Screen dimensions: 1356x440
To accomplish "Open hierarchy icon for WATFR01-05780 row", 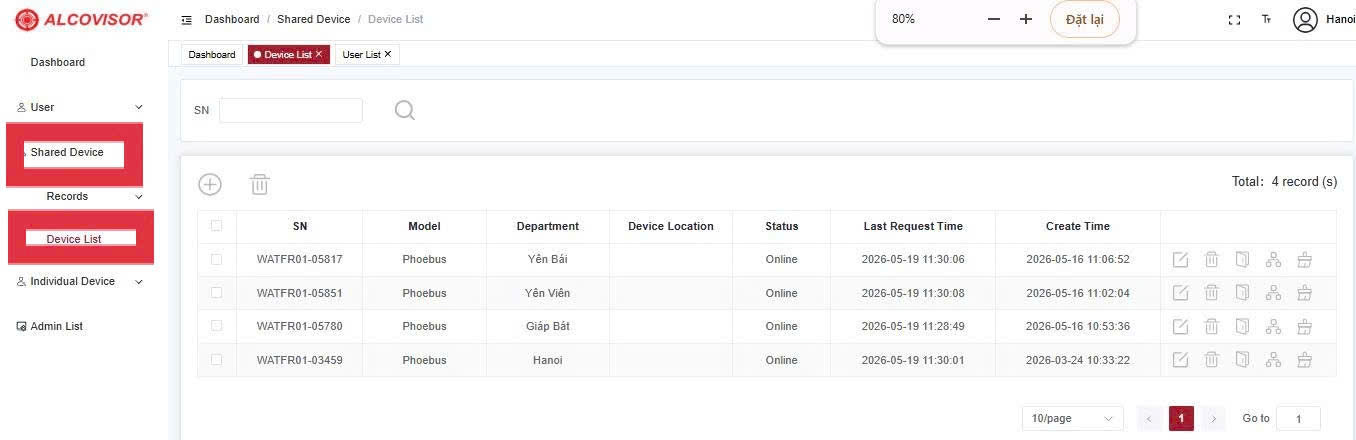I will click(1273, 326).
